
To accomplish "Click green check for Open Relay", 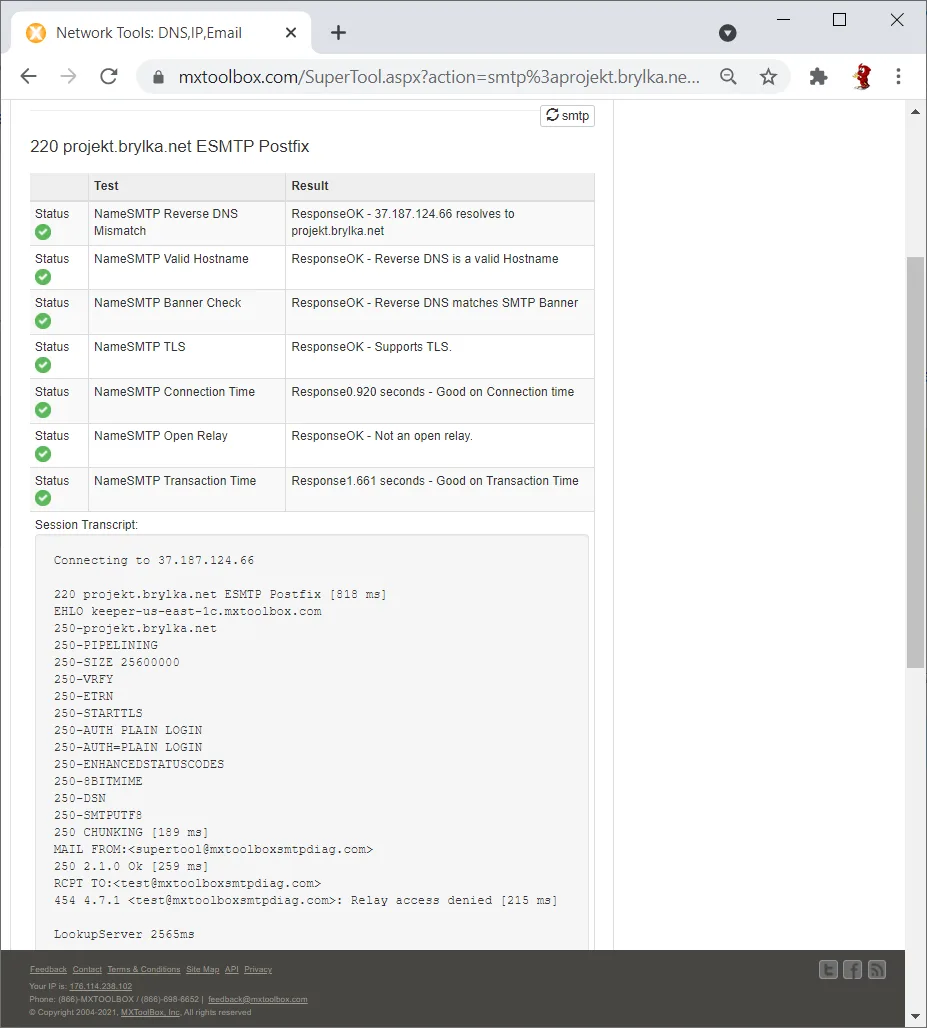I will coord(43,454).
